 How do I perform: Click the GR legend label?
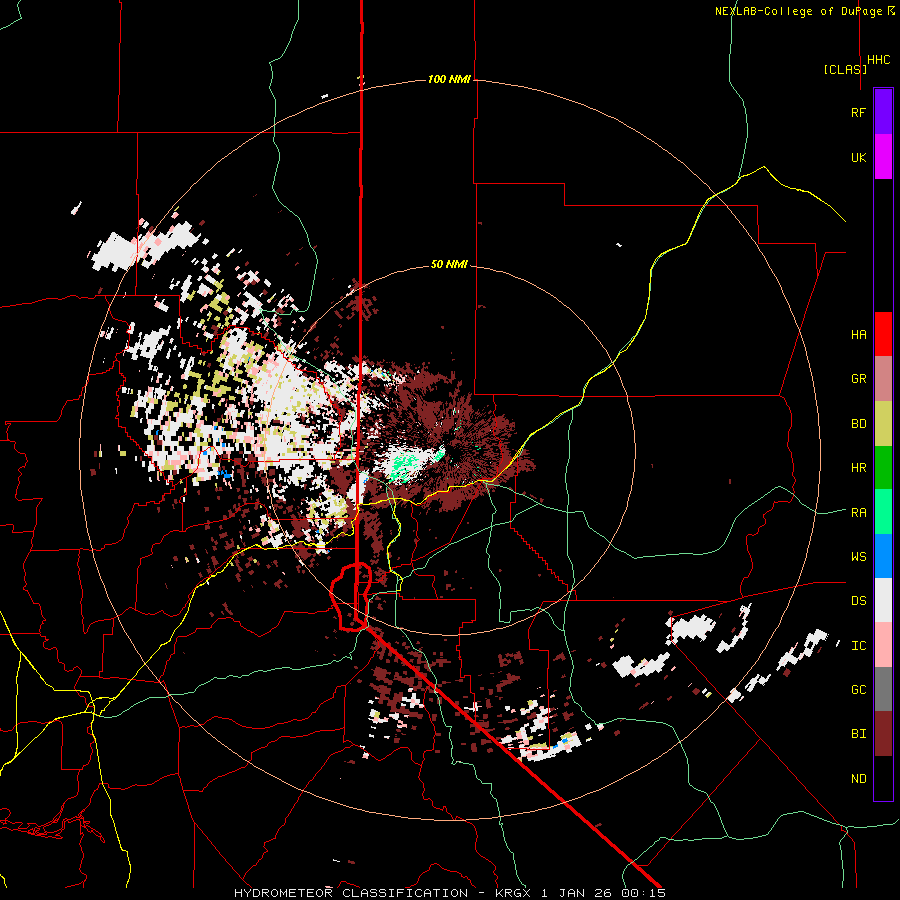point(858,379)
